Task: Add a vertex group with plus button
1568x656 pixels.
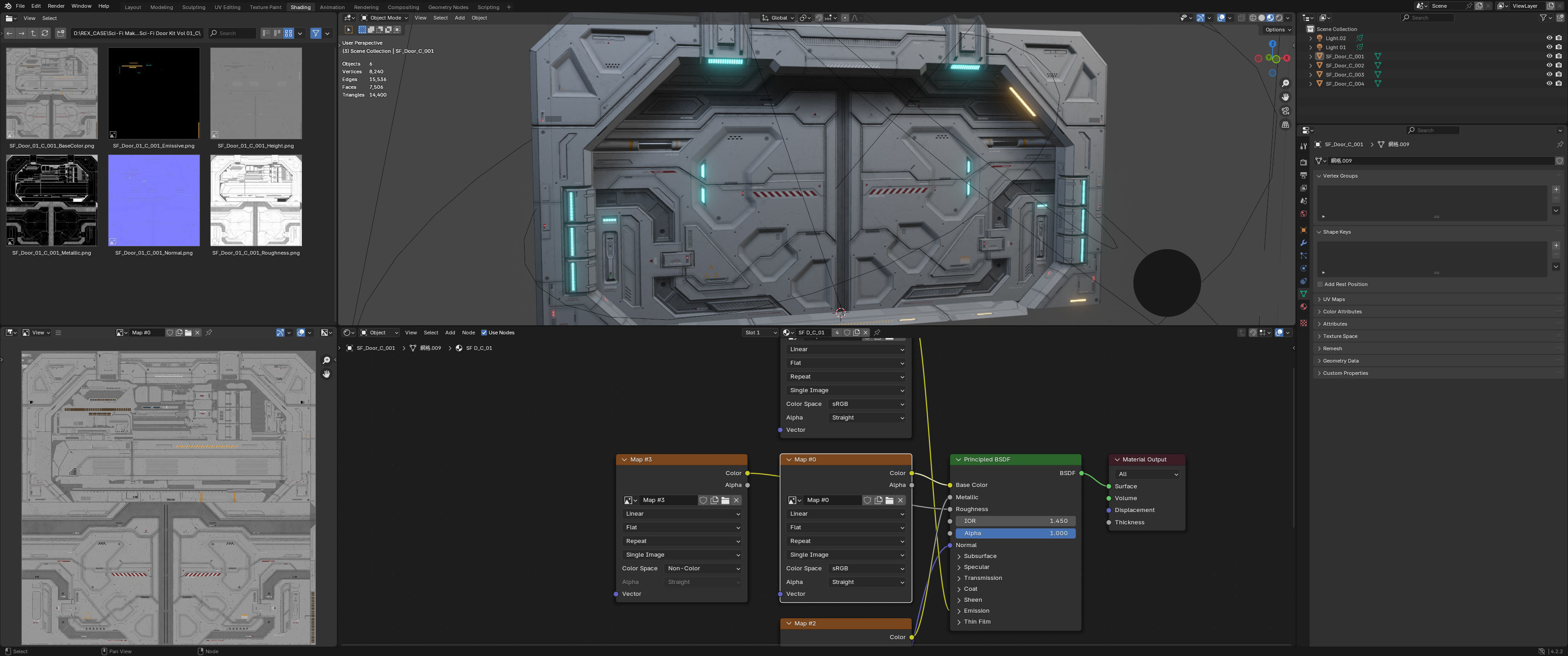Action: tap(1556, 189)
